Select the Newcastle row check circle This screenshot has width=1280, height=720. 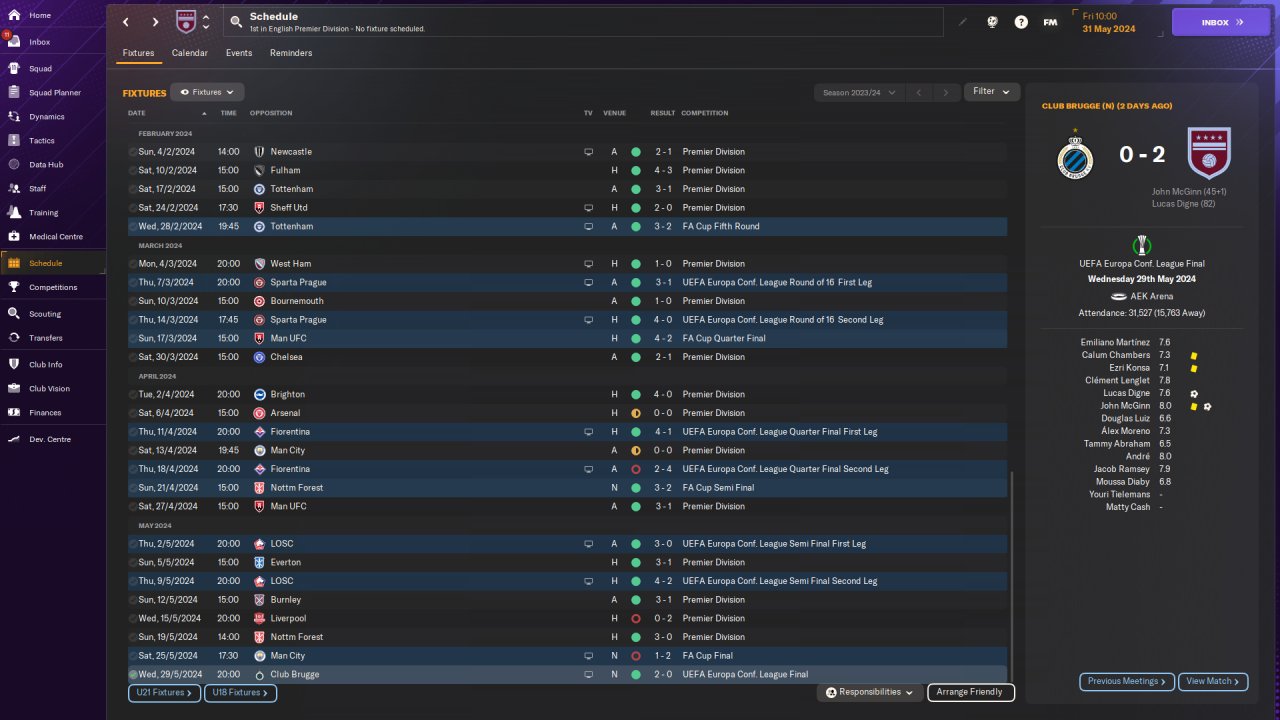133,152
